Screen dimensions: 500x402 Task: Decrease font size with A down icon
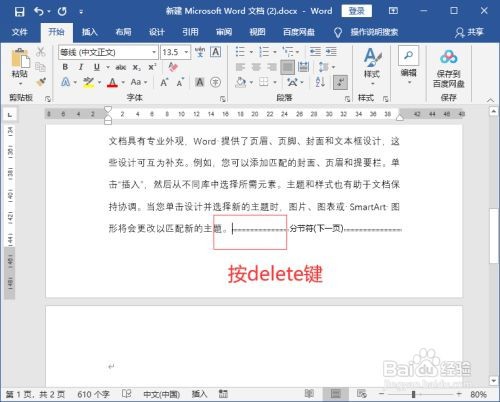(180, 82)
